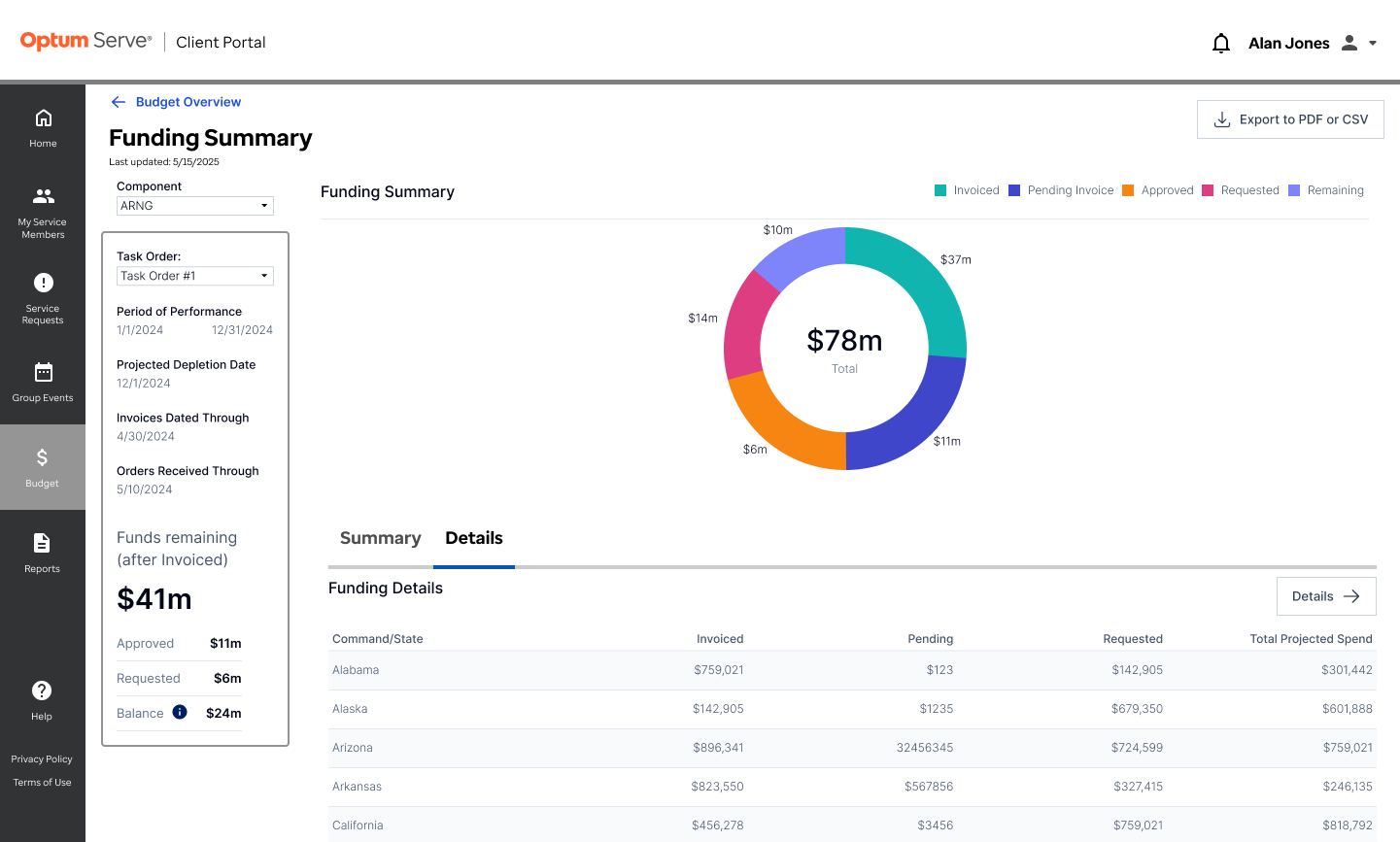This screenshot has height=842, width=1400.
Task: Click Arkansas total value $246,135
Action: [1348, 787]
